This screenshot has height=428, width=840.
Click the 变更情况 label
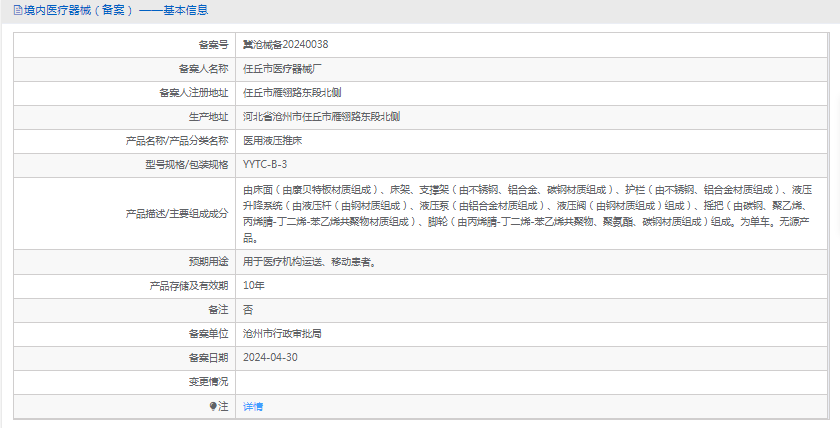point(208,382)
